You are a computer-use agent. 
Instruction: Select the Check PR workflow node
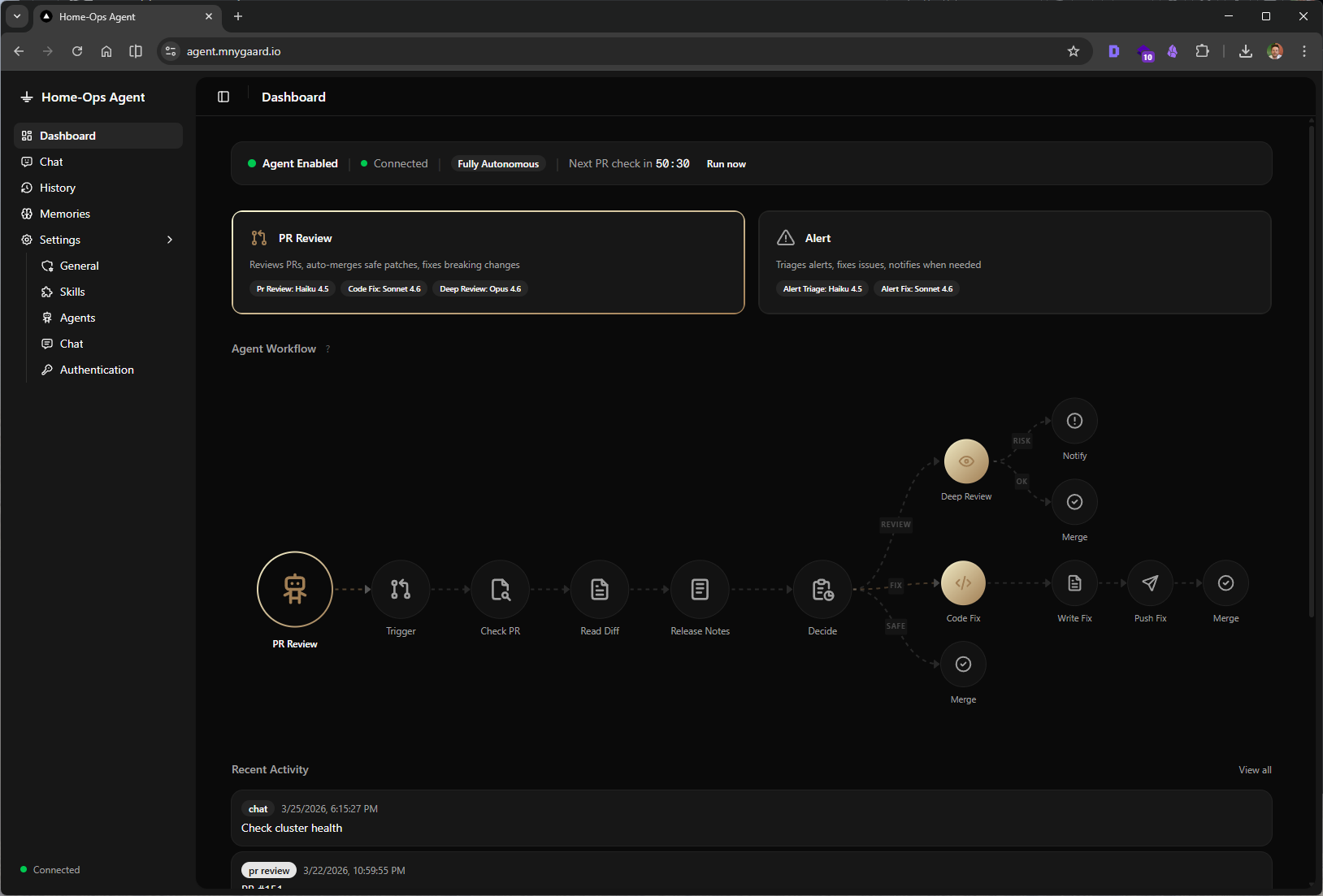[x=501, y=589]
